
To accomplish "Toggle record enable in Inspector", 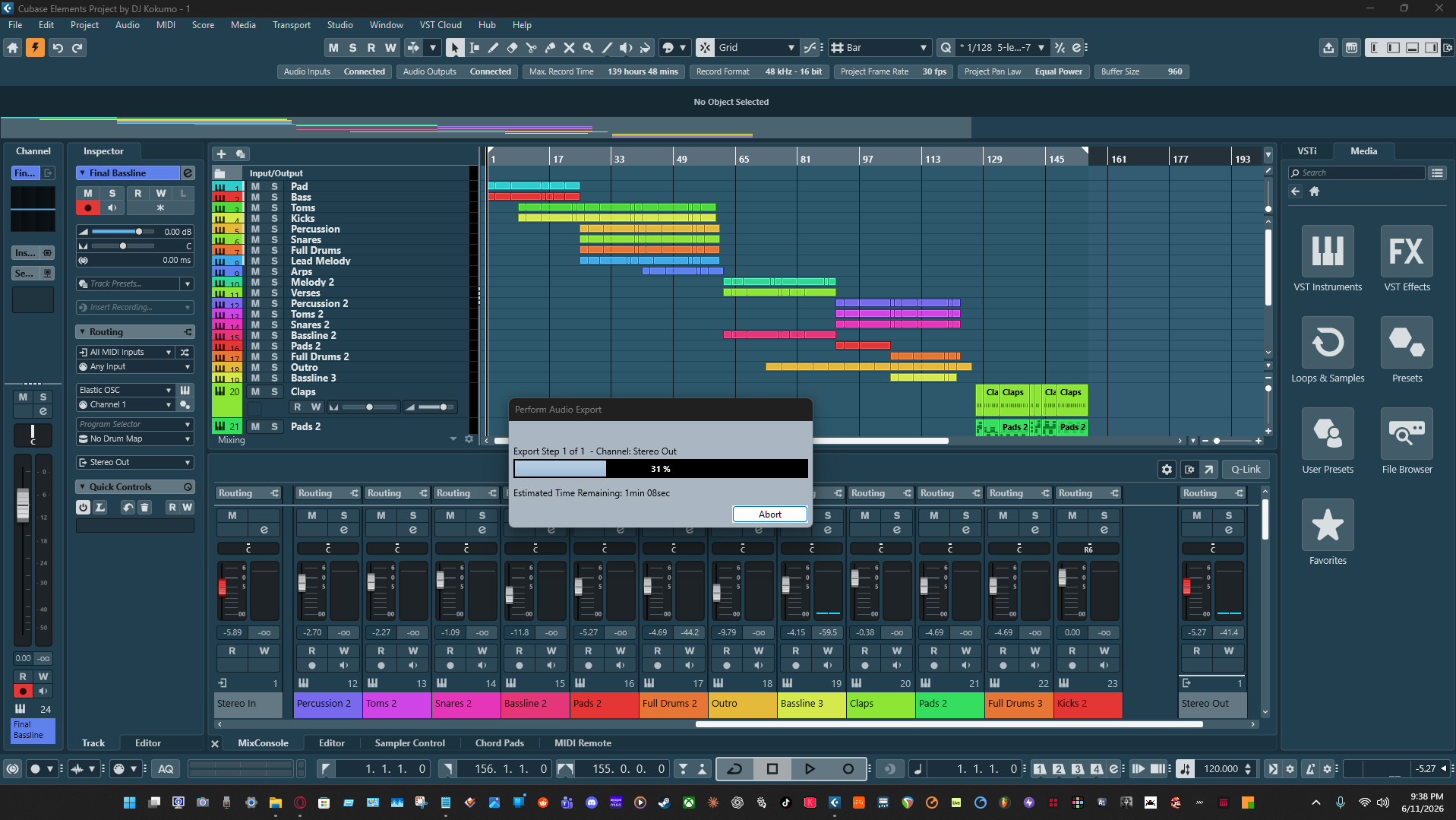I will 88,207.
